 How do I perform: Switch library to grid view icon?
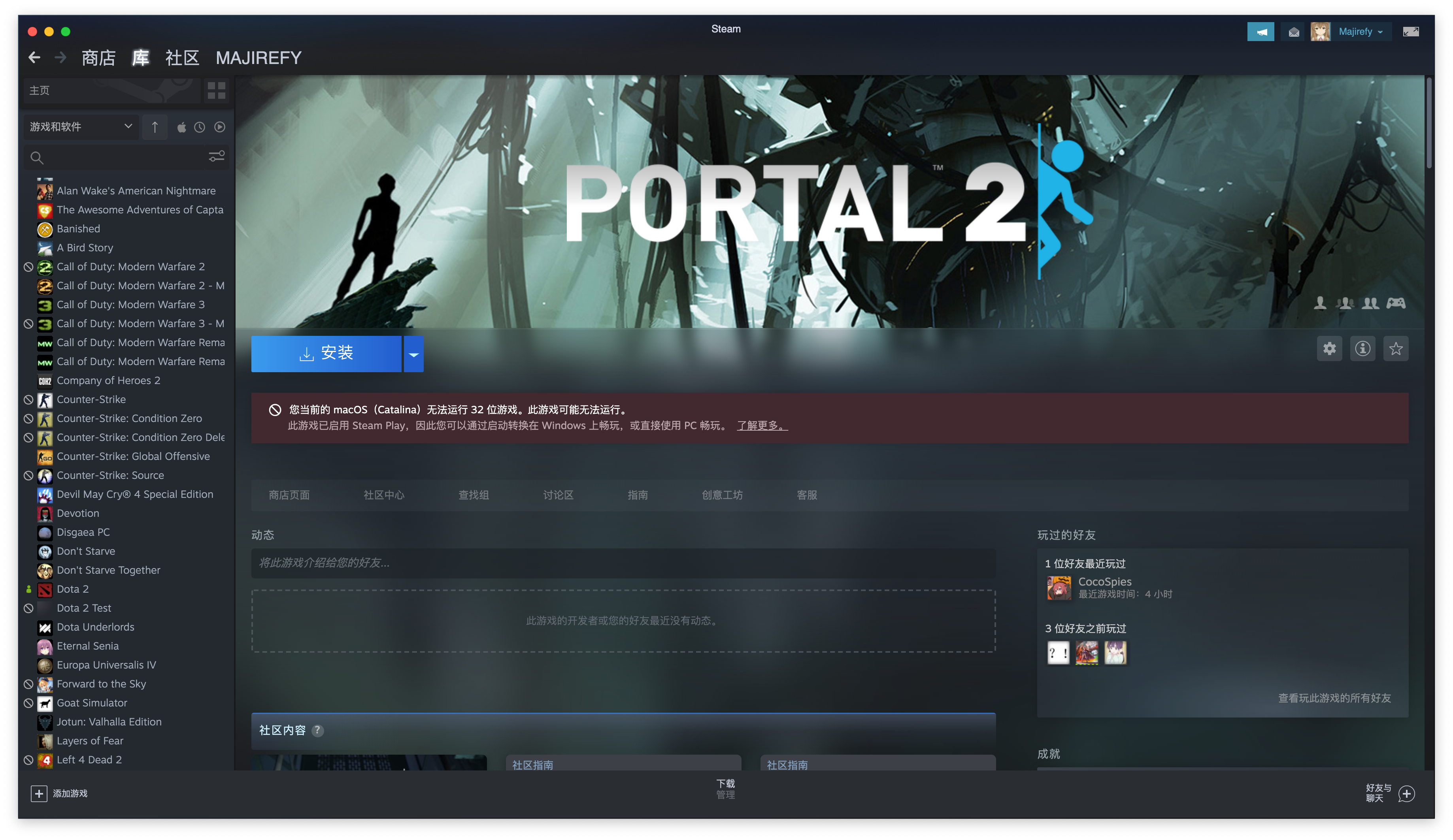coord(216,90)
